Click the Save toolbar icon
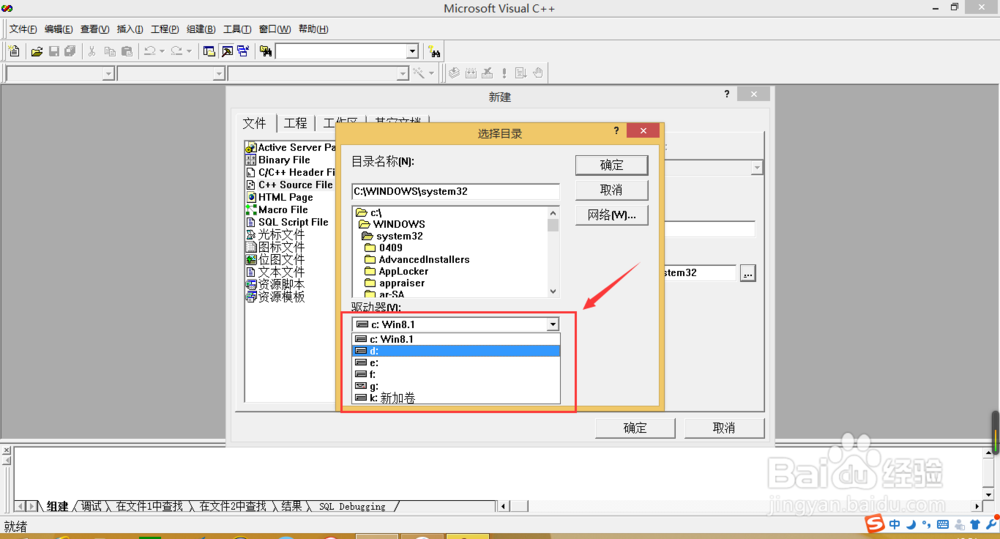 [54, 51]
